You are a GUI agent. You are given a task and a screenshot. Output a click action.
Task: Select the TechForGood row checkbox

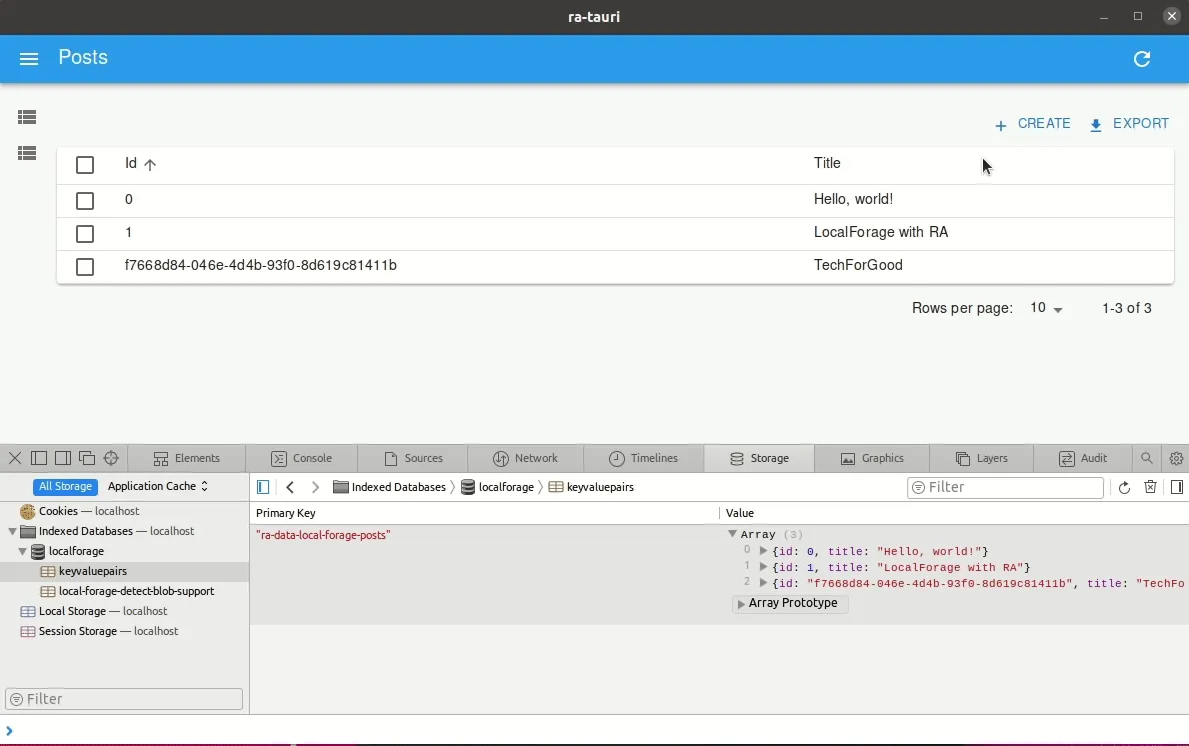pyautogui.click(x=85, y=266)
